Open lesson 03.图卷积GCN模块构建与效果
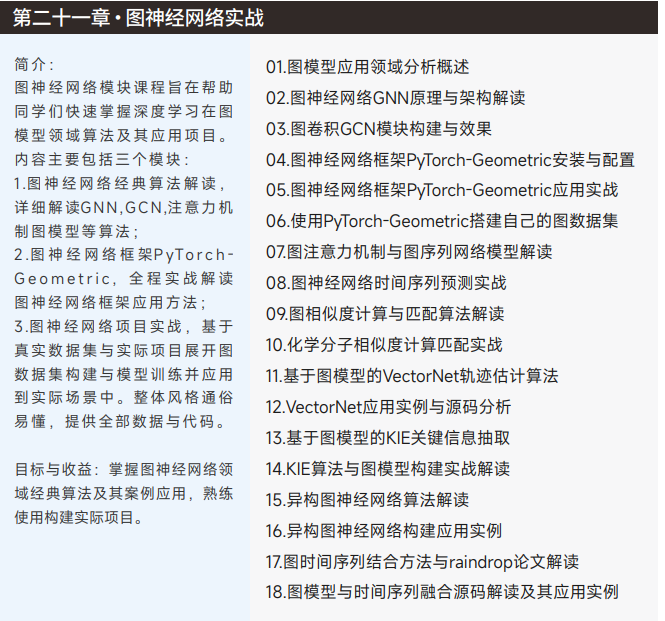 [379, 129]
